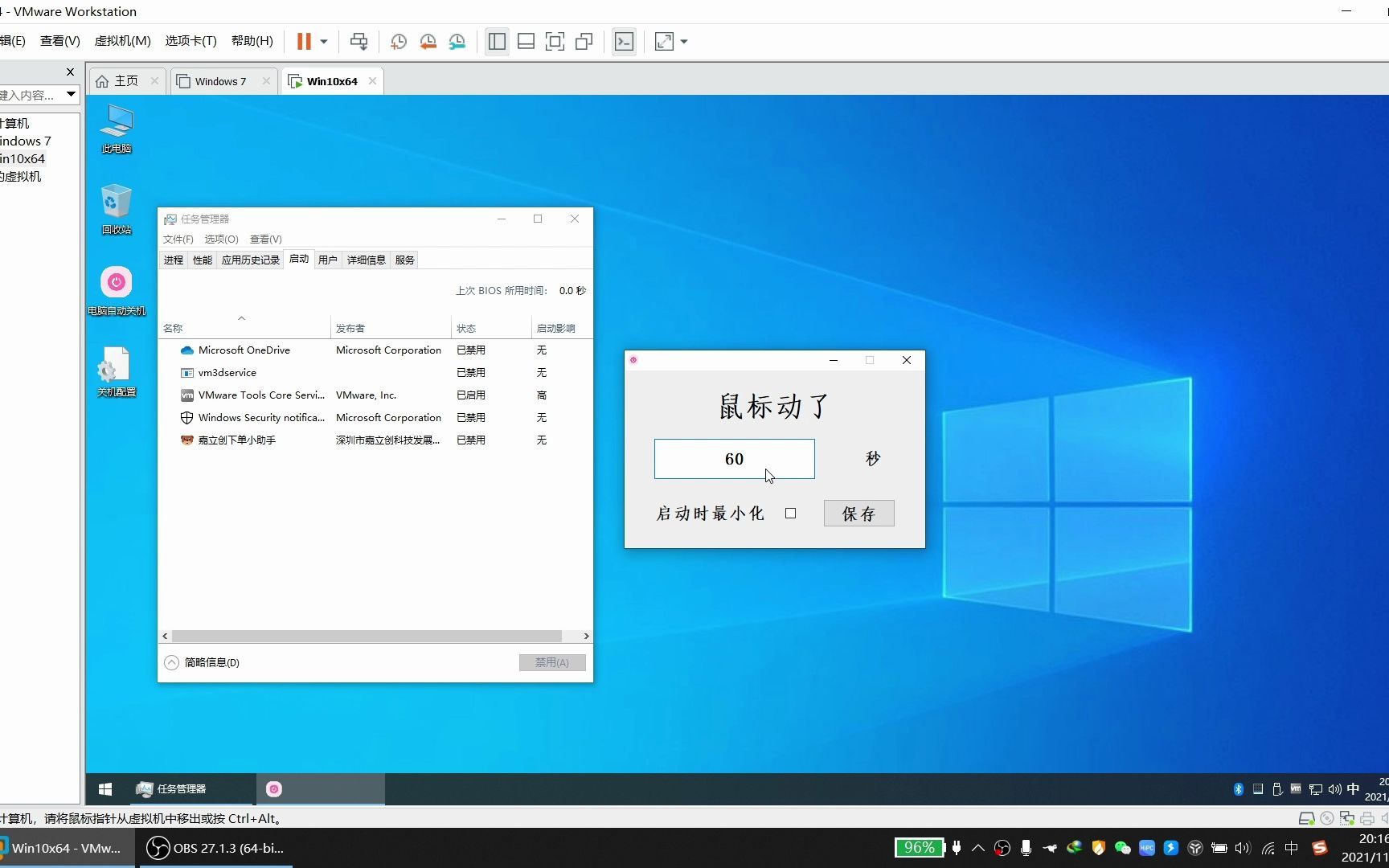Take a snapshot of this virtual machine
The image size is (1389, 868).
[x=399, y=41]
